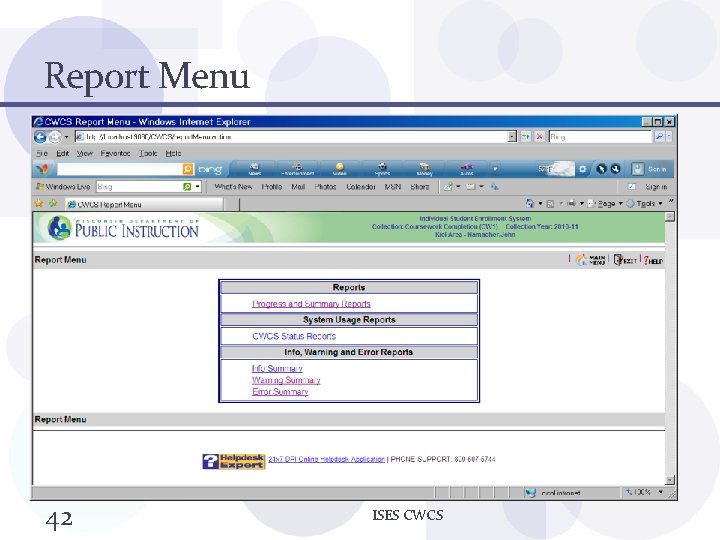Click the Helpdesk Expert logo
Image resolution: width=720 pixels, height=540 pixels.
pos(234,461)
